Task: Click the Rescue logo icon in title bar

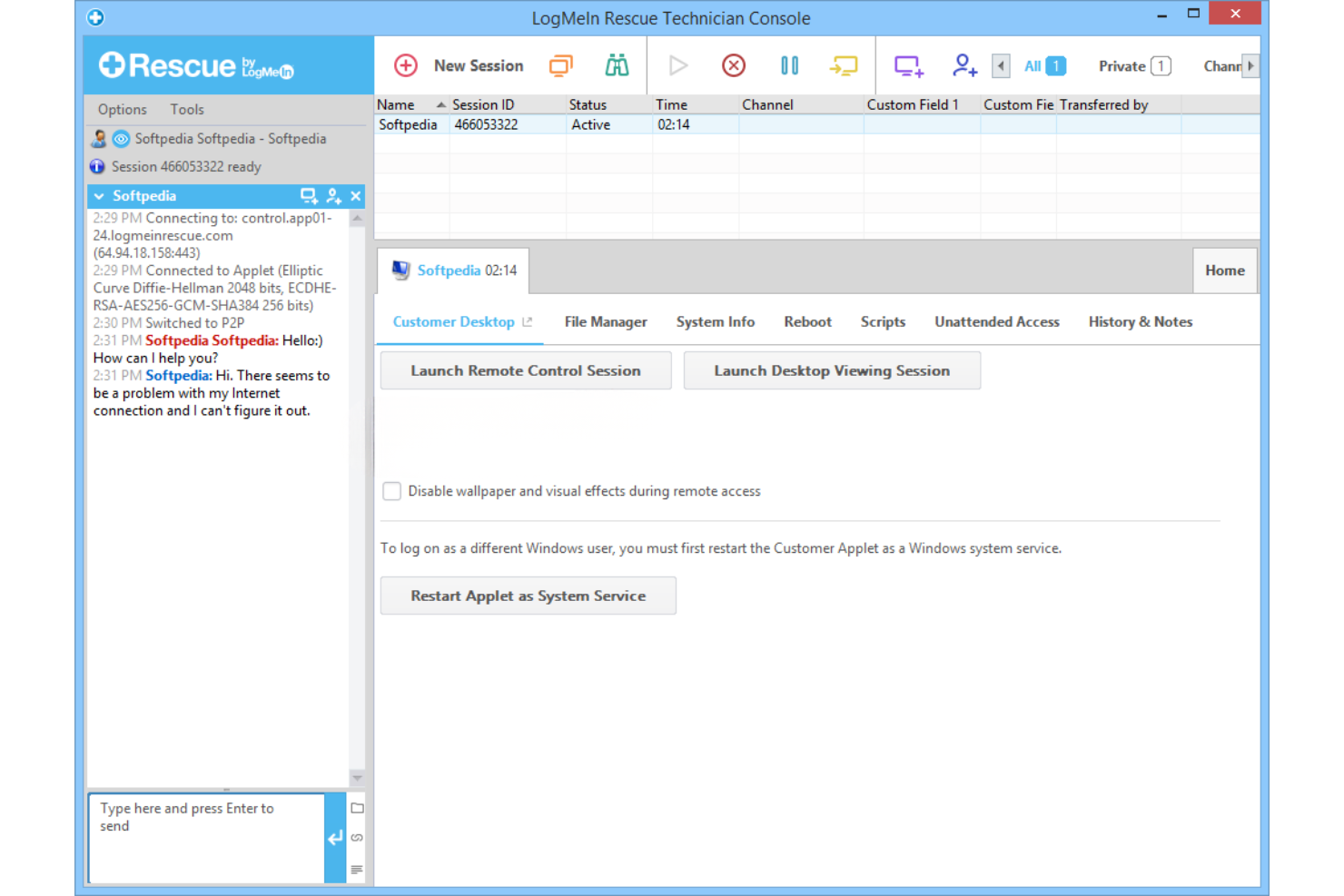Action: click(95, 17)
